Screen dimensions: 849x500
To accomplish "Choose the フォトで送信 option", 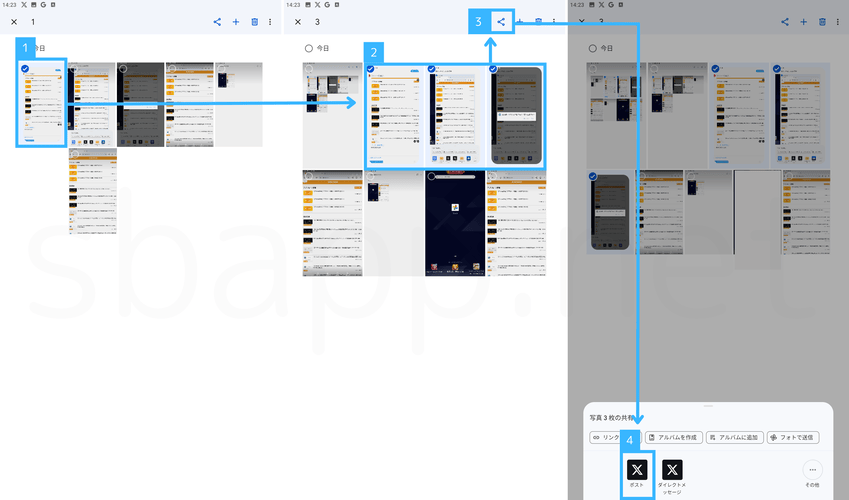I will click(794, 437).
